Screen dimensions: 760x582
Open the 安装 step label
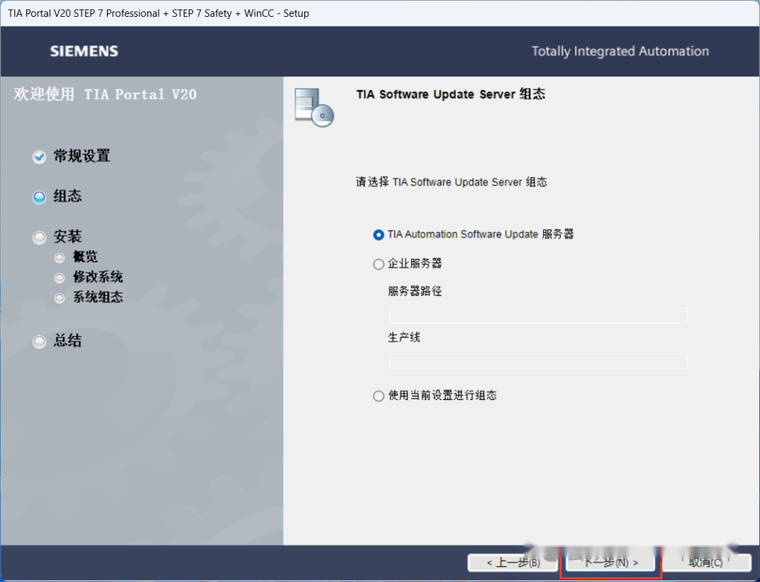(x=68, y=237)
